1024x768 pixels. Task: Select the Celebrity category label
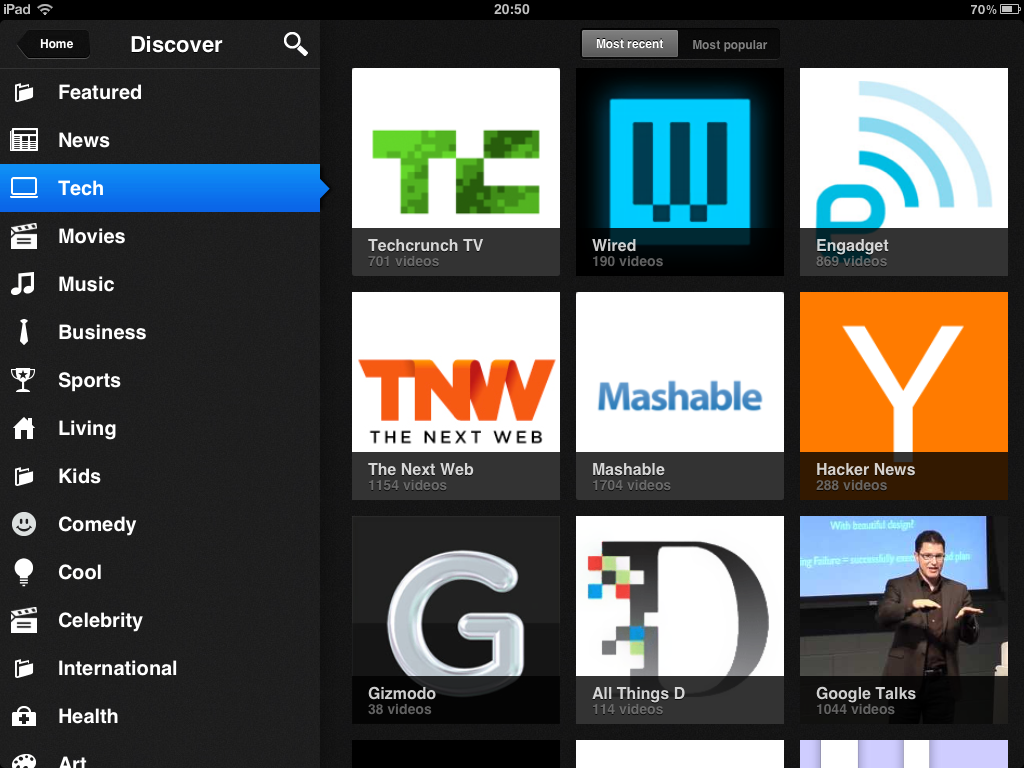click(x=100, y=620)
